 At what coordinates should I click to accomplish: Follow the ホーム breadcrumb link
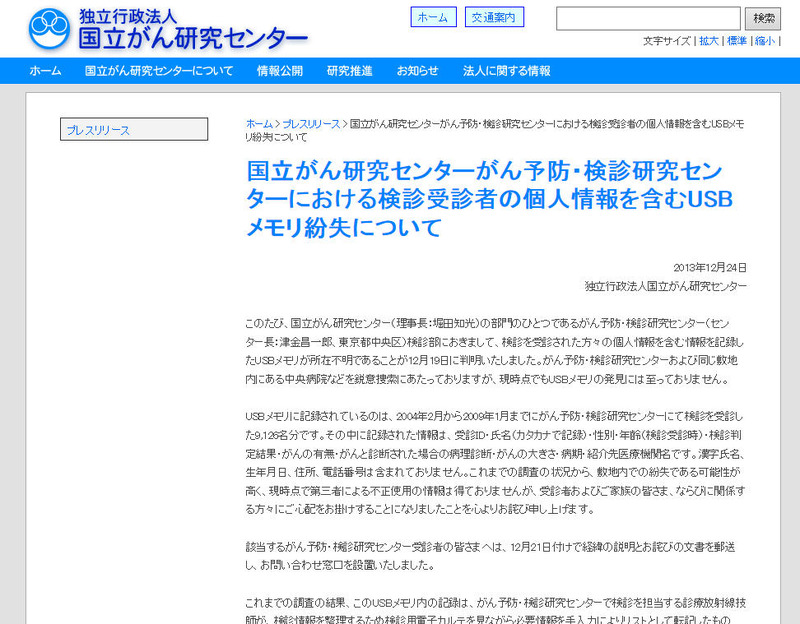point(258,123)
